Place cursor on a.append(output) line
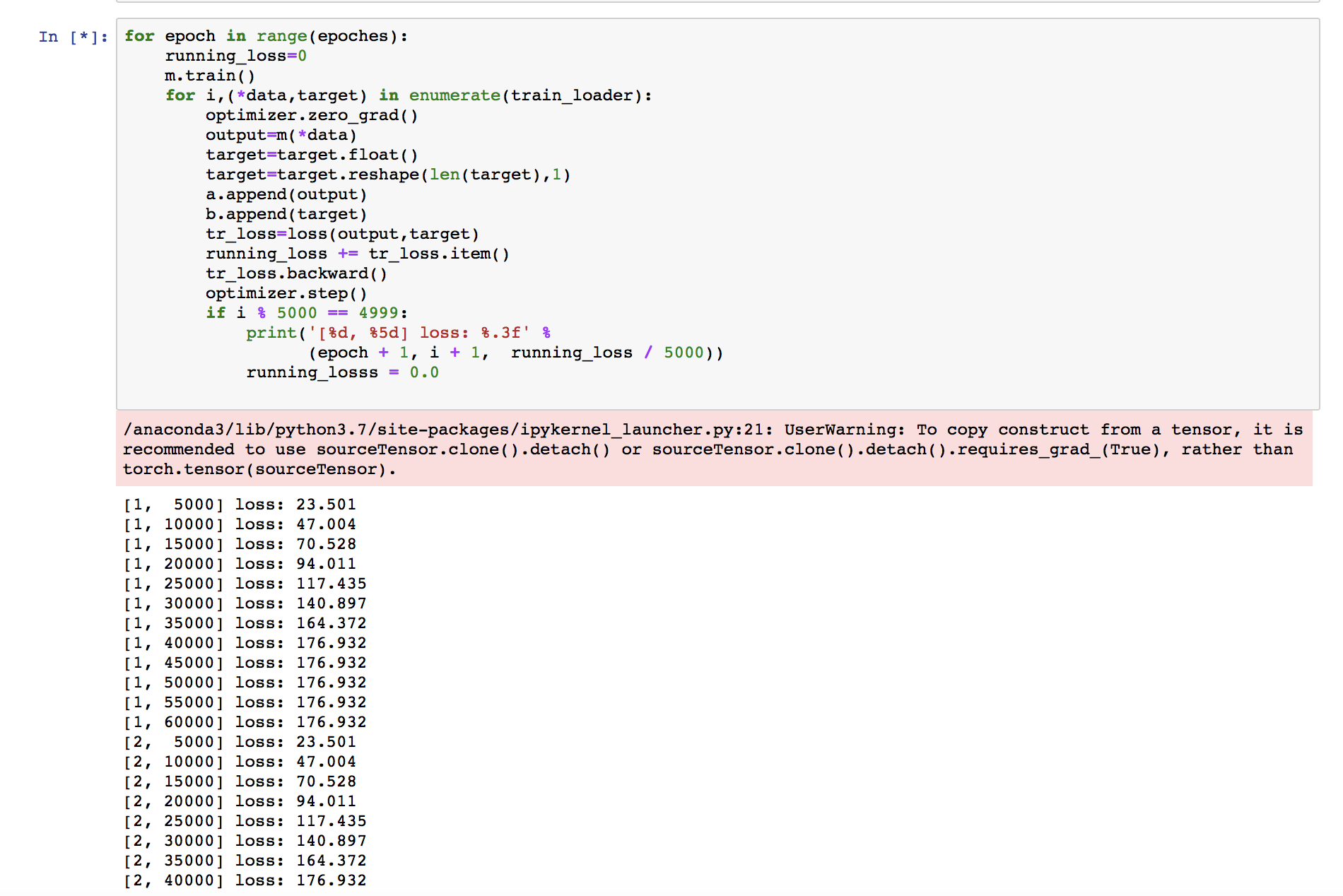 click(x=286, y=194)
